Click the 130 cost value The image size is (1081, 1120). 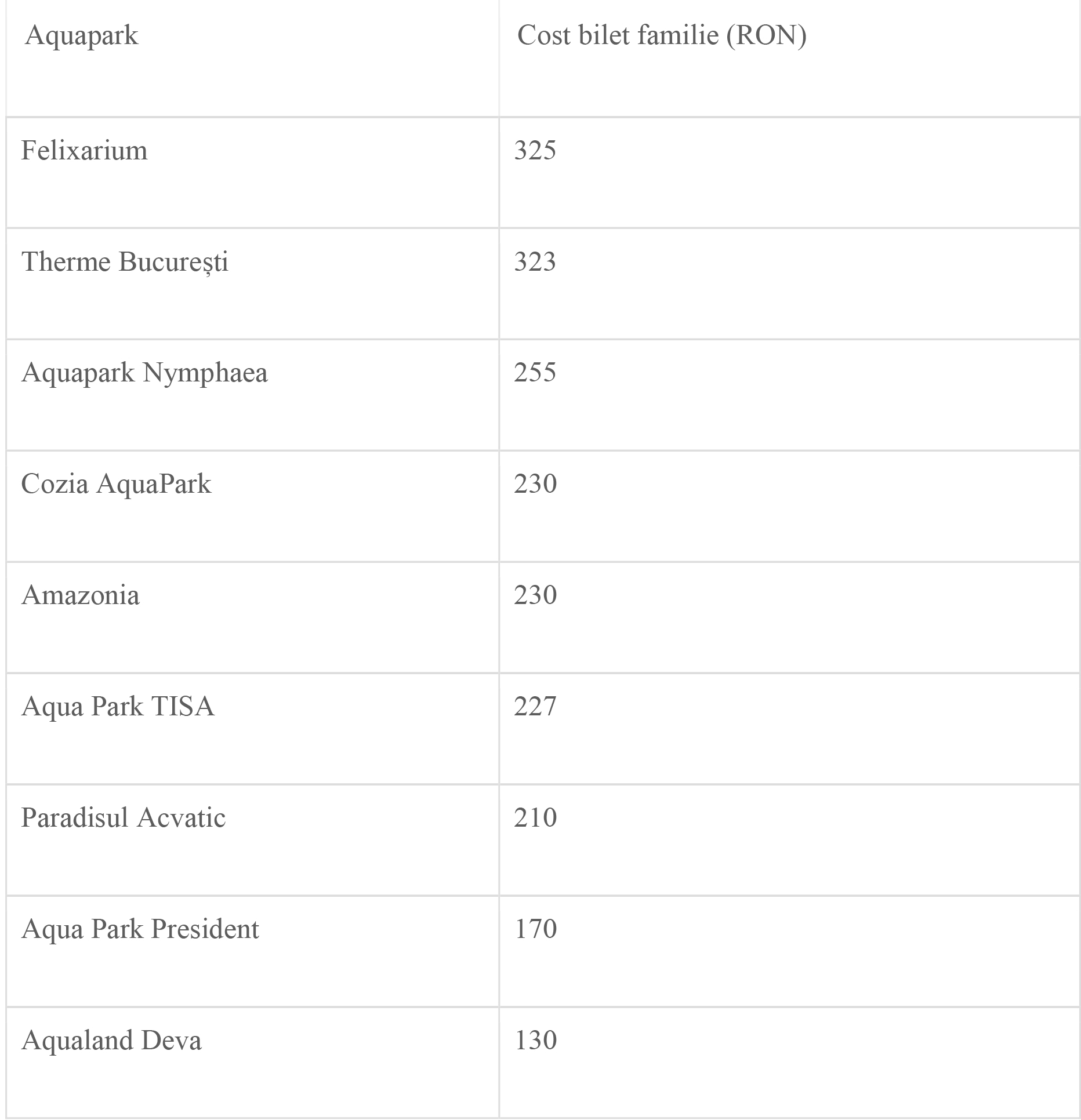point(535,1041)
